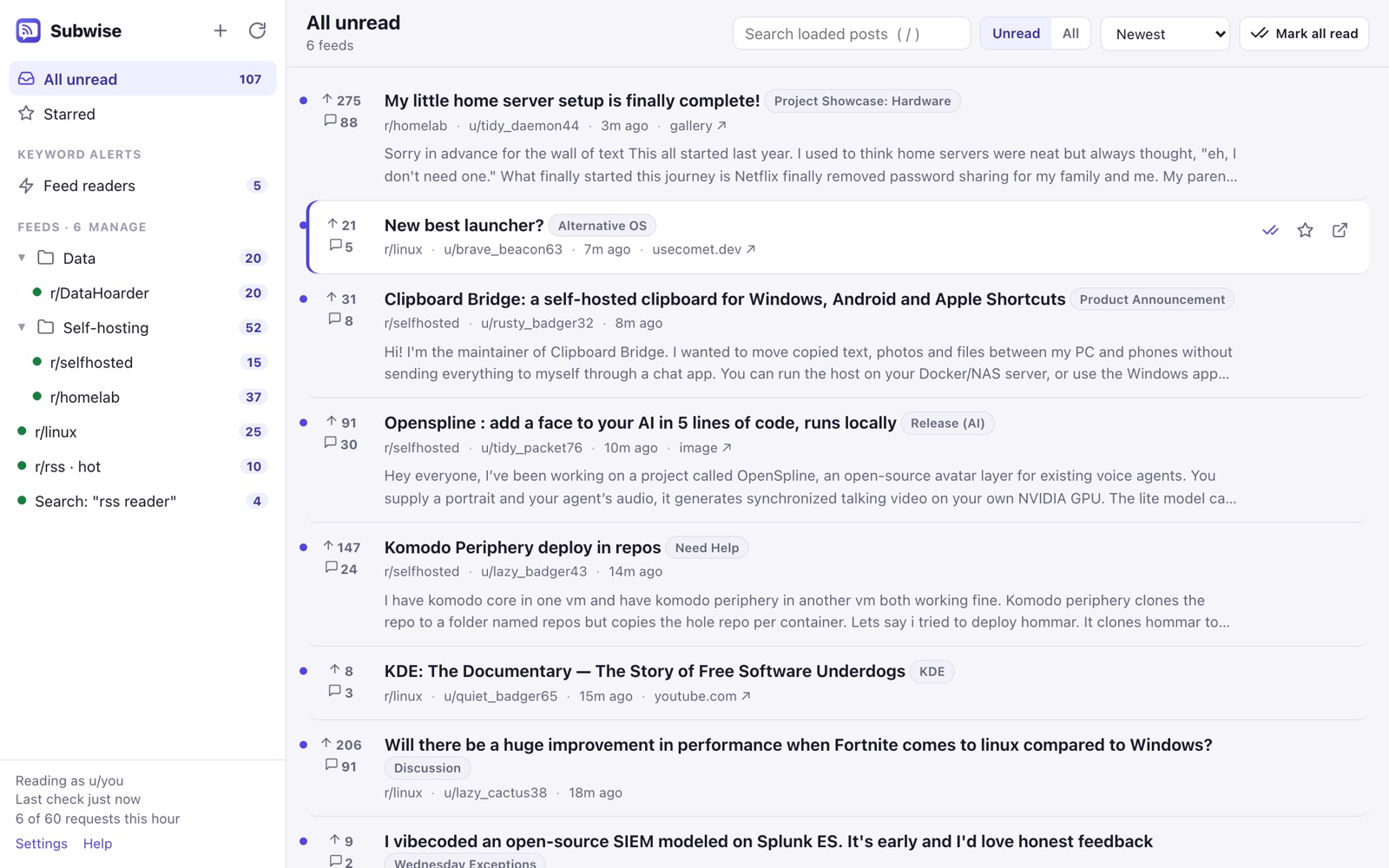The image size is (1389, 868).
Task: Open the vibecoded open-source SIEM post title
Action: point(768,841)
